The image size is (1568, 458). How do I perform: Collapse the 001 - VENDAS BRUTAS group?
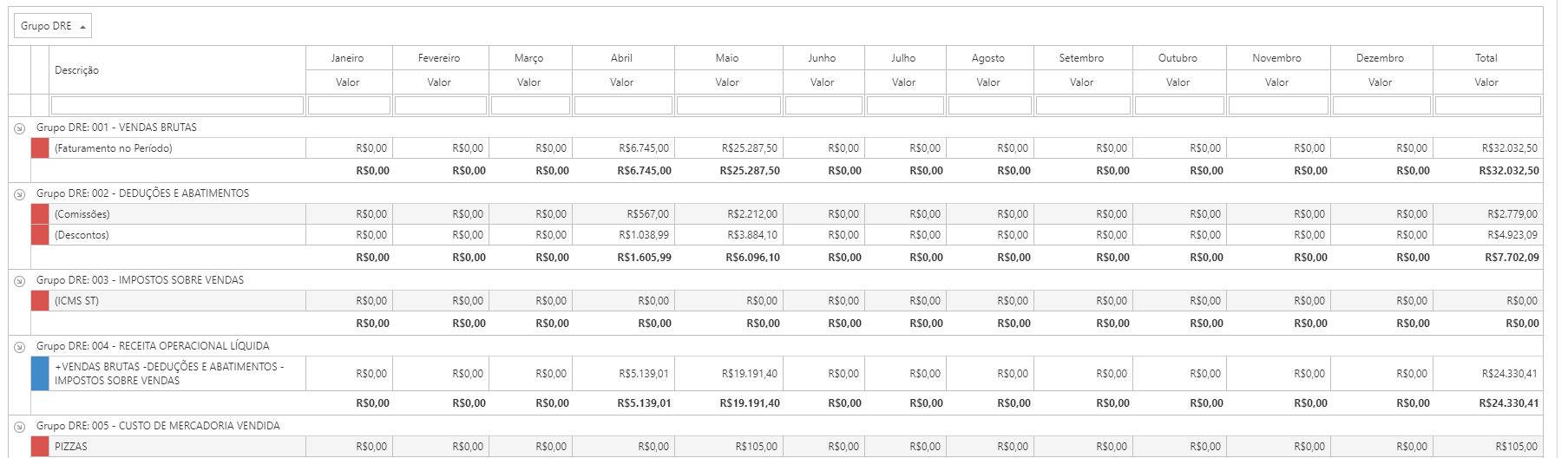coord(19,128)
